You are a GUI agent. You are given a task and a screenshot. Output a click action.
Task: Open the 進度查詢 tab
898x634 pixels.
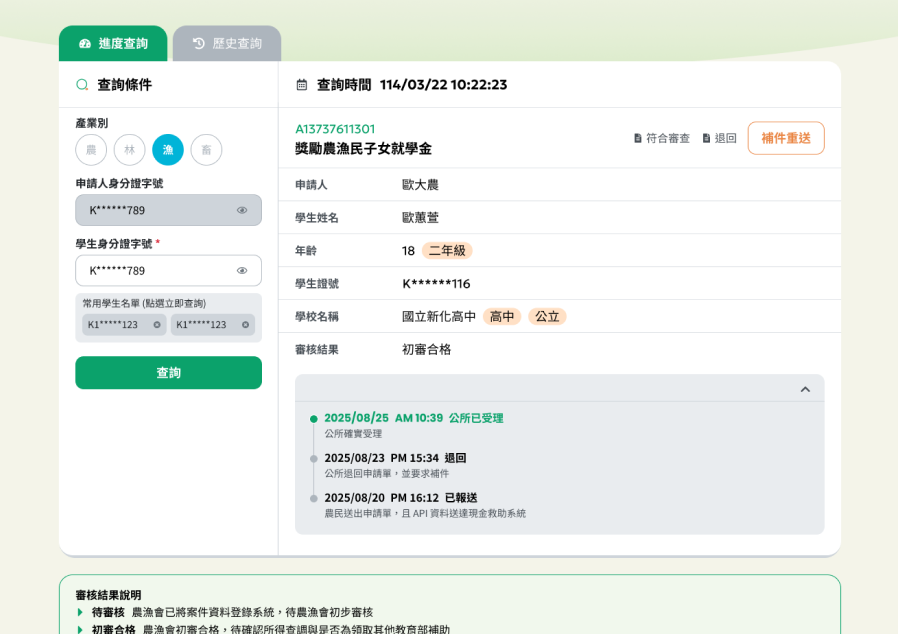tap(113, 44)
